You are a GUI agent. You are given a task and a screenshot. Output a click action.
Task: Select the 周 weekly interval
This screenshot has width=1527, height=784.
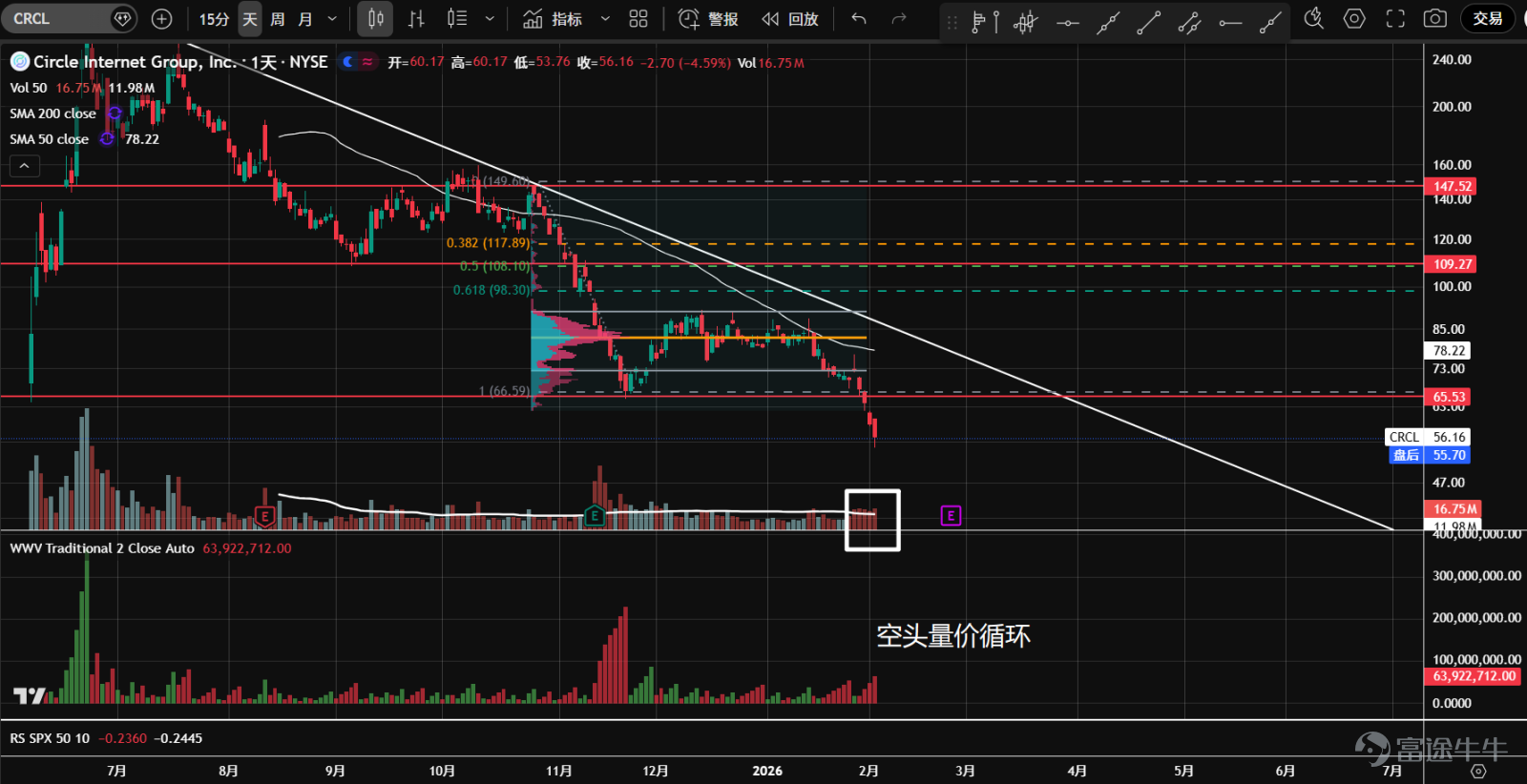[x=278, y=19]
